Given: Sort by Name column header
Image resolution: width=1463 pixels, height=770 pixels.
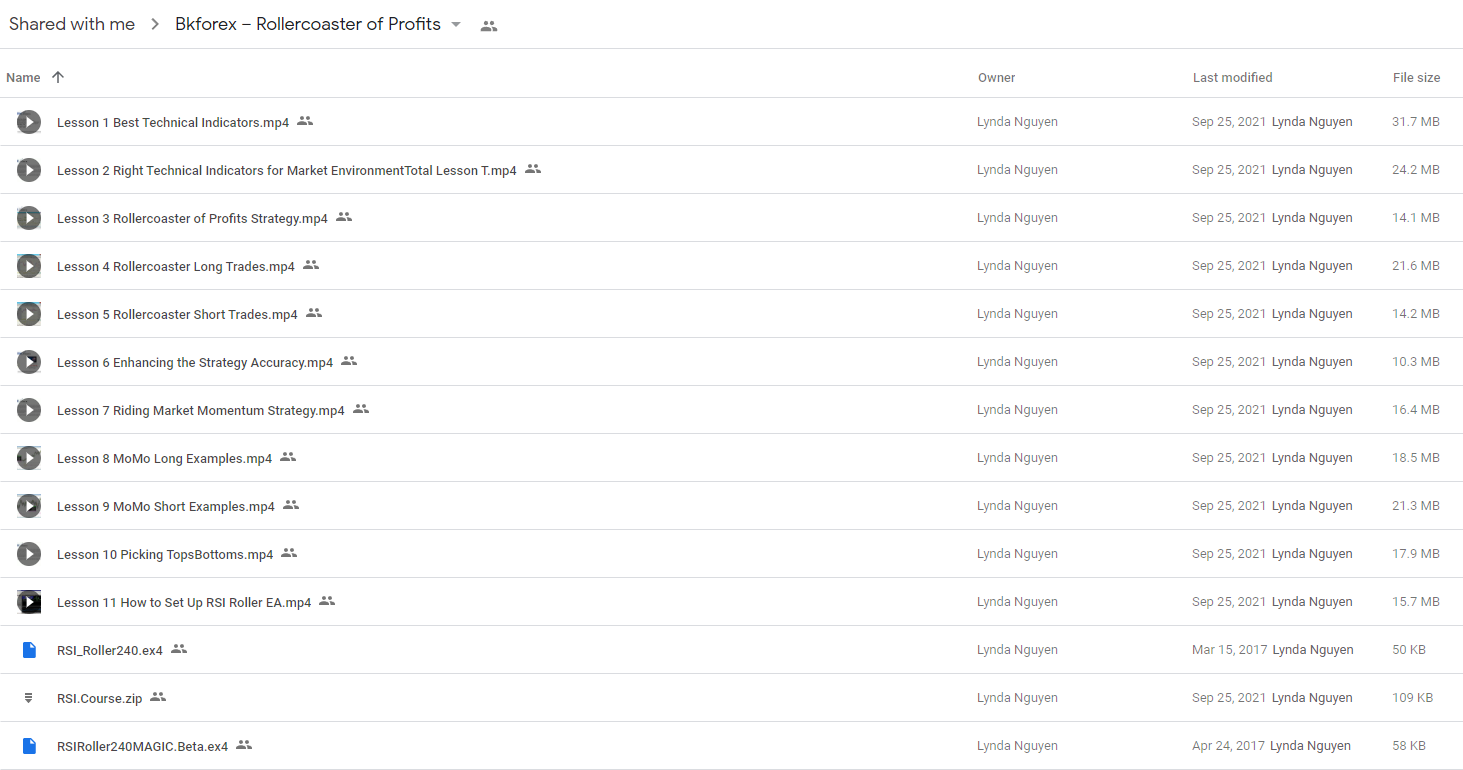Looking at the screenshot, I should click(23, 77).
